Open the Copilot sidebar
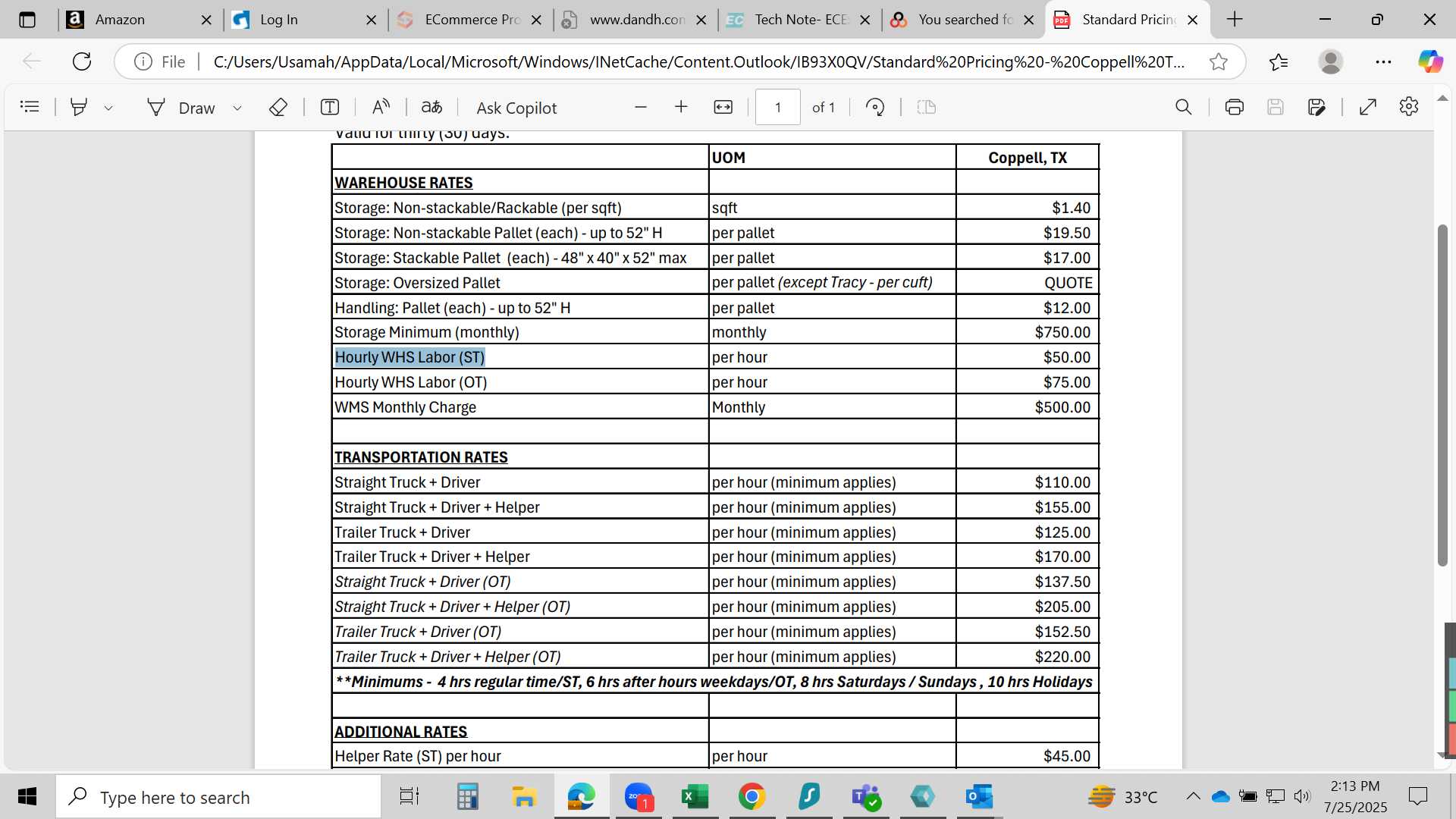This screenshot has width=1456, height=819. click(x=1430, y=61)
